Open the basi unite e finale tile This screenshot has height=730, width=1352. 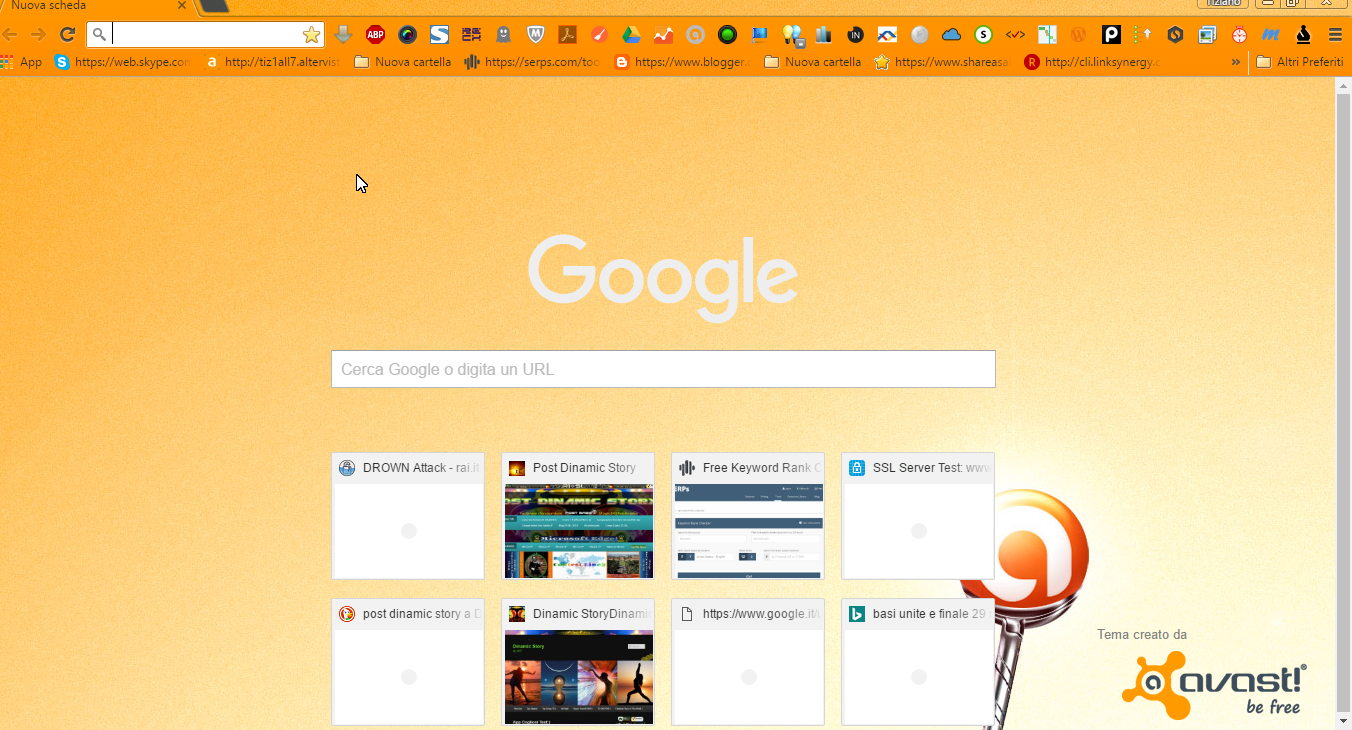coord(918,662)
